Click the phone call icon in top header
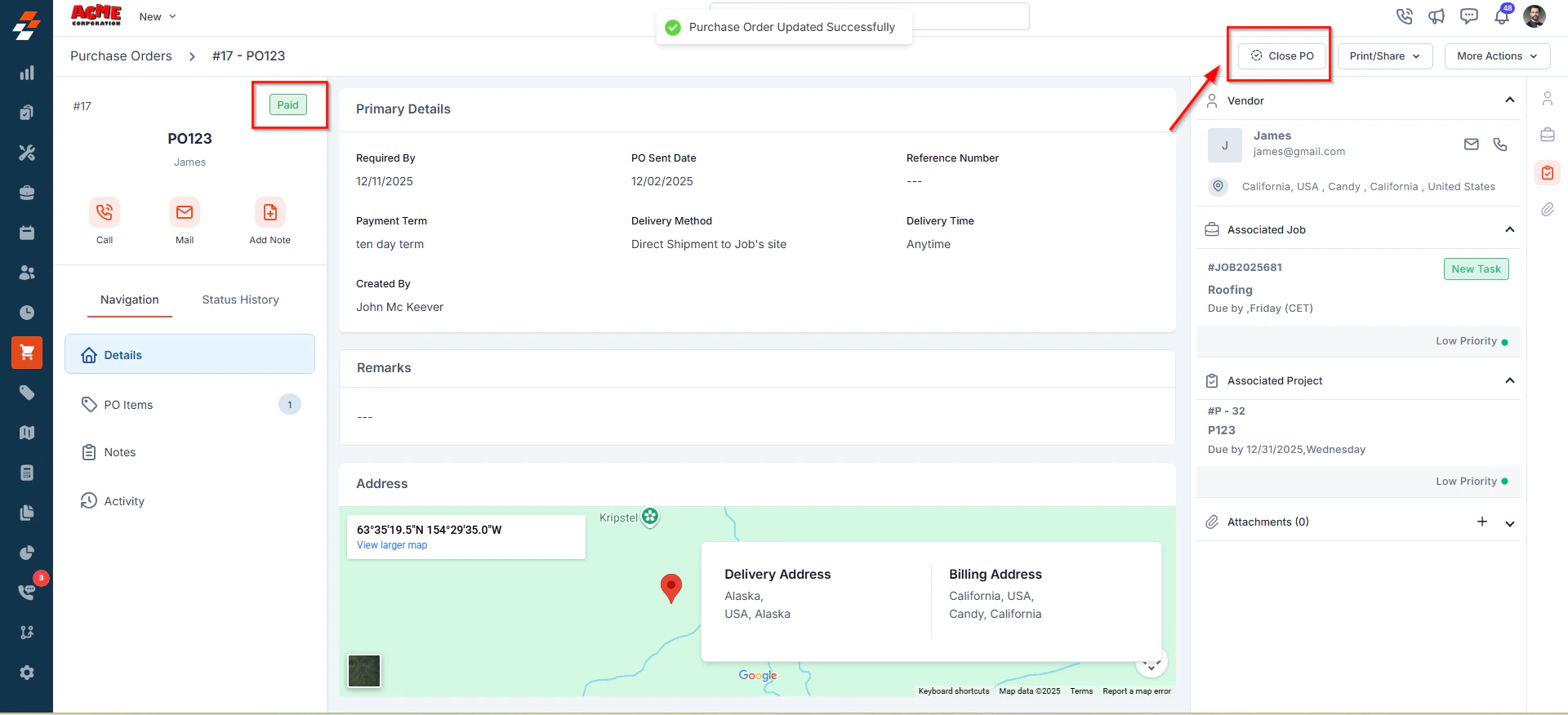Screen dimensions: 1568x715 pyautogui.click(x=1404, y=16)
